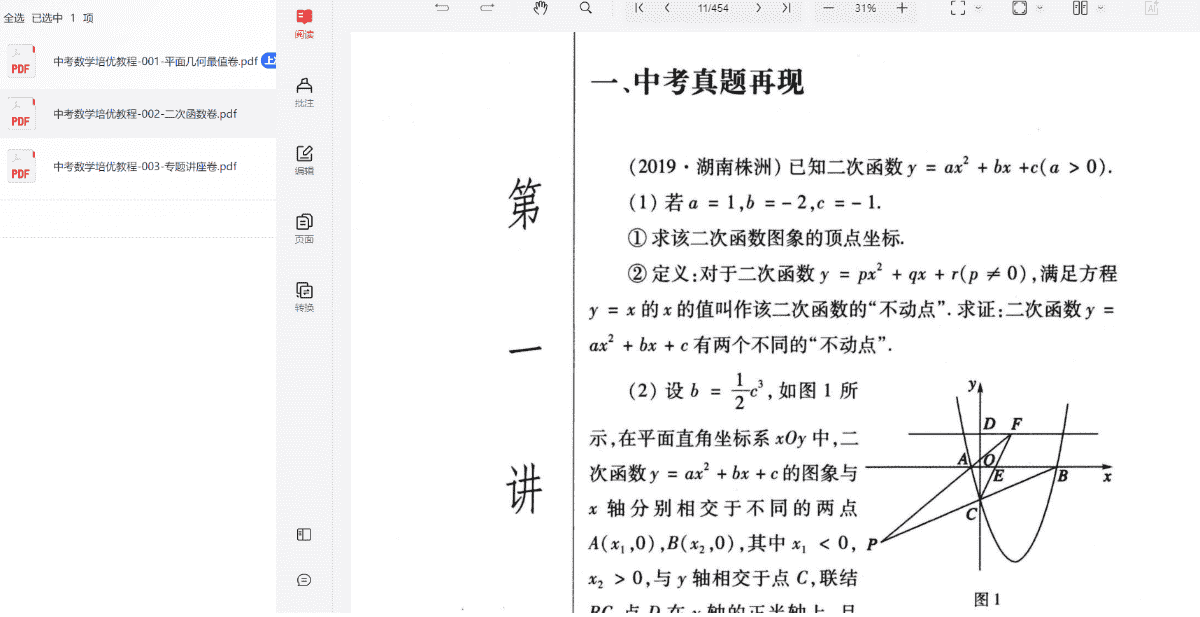
Task: Switch to the 编辑 edit tab
Action: pos(304,160)
